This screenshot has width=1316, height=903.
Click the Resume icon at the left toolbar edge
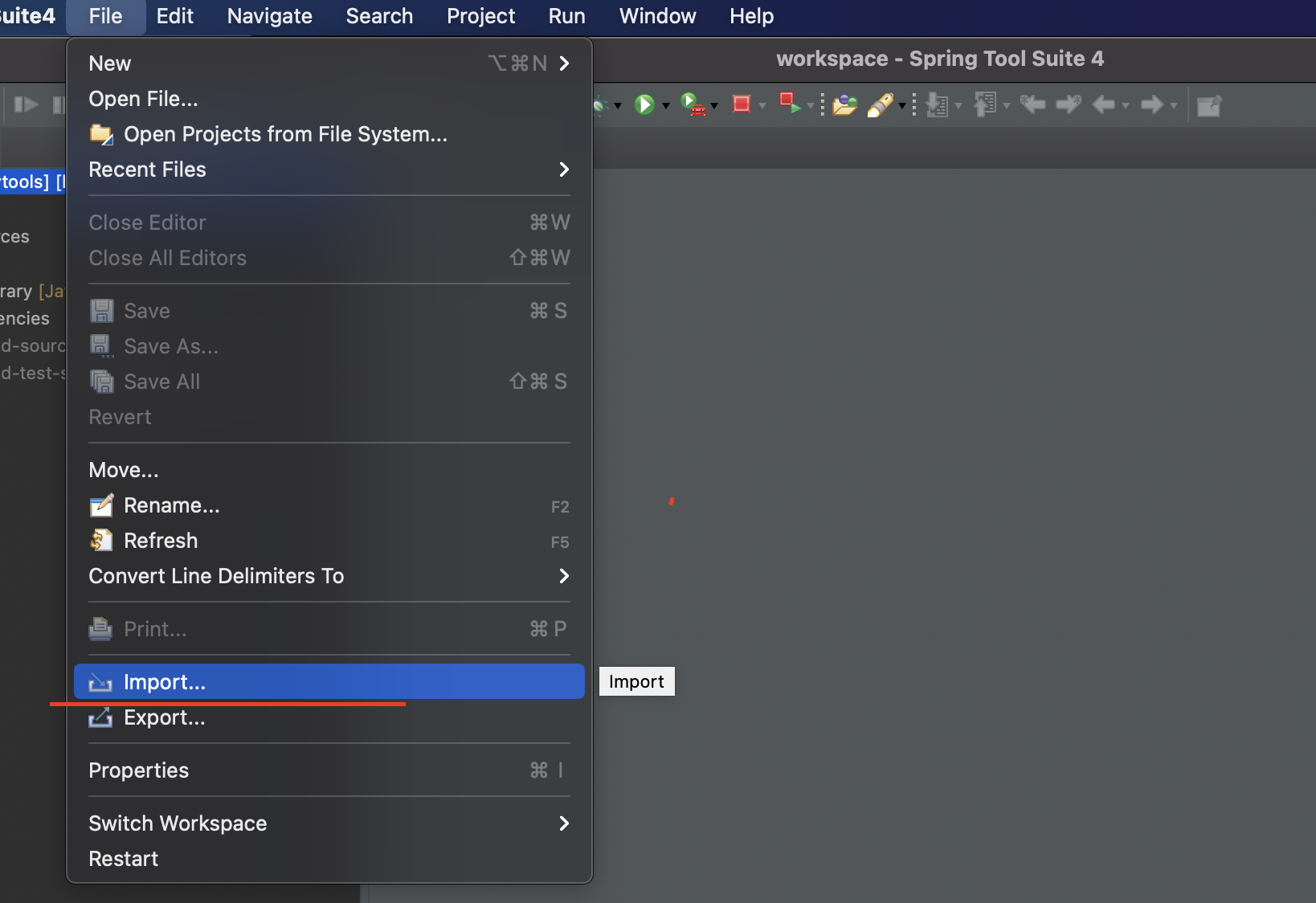pos(26,104)
